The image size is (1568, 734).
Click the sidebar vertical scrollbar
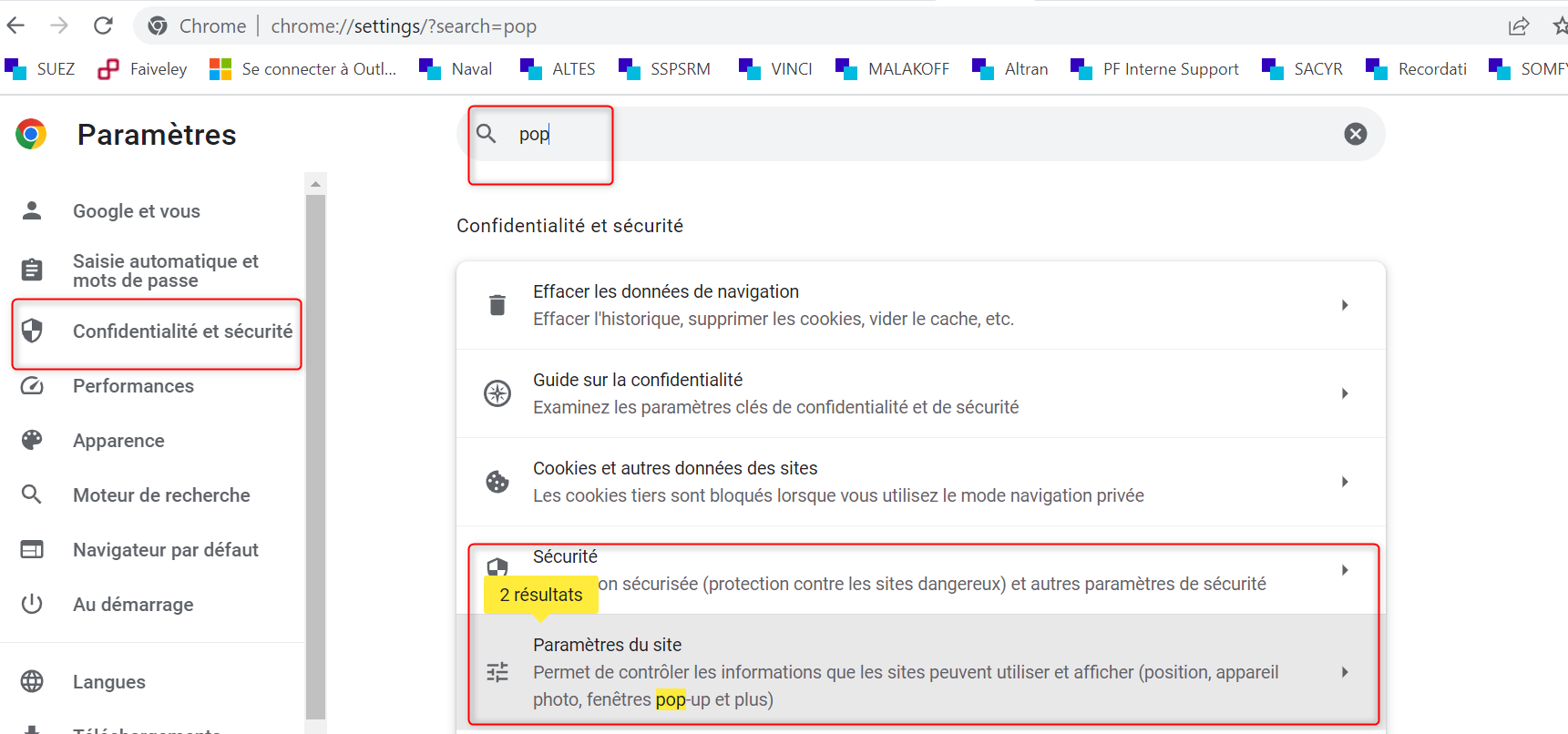coord(316,455)
